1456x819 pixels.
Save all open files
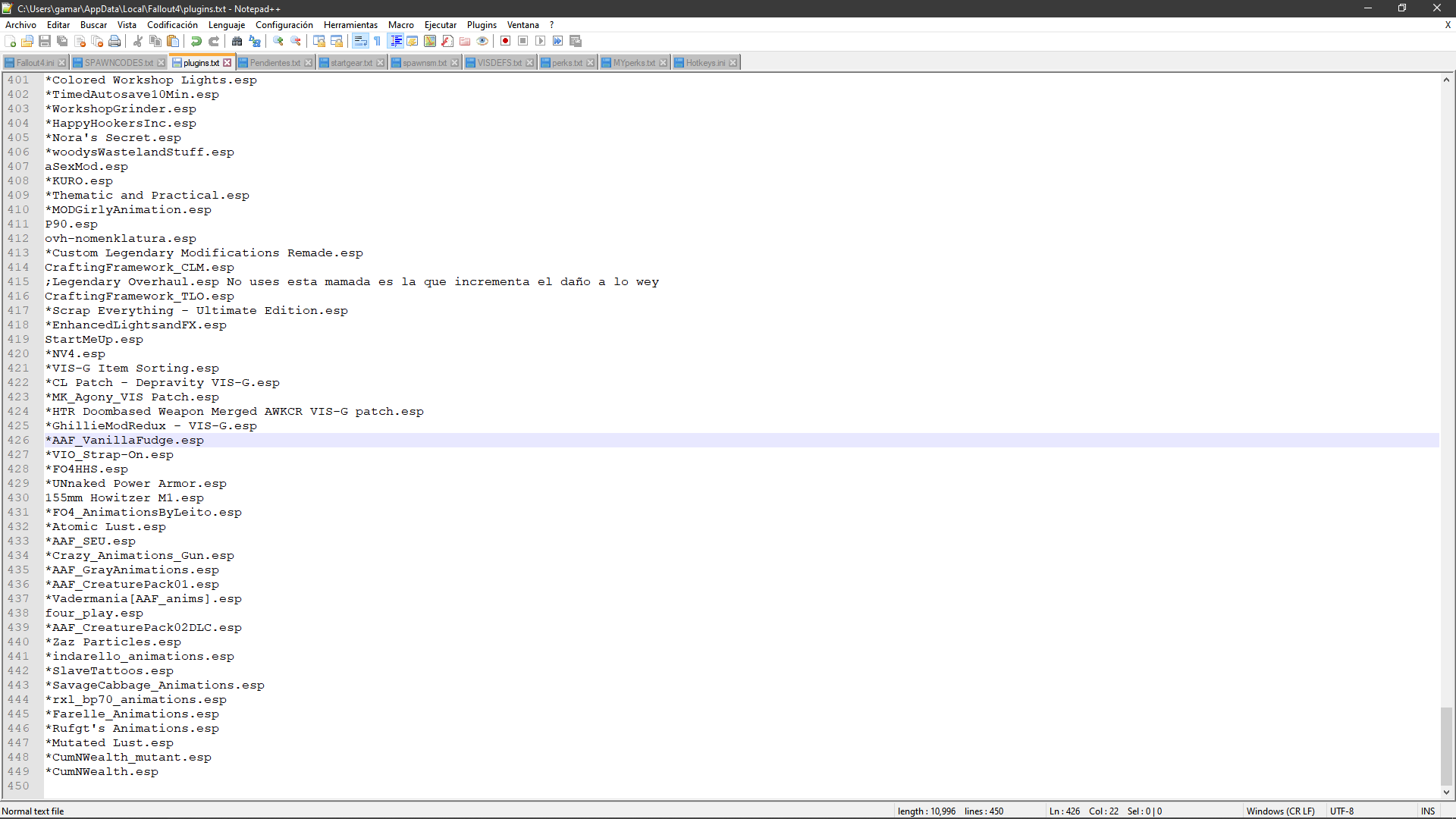[62, 41]
